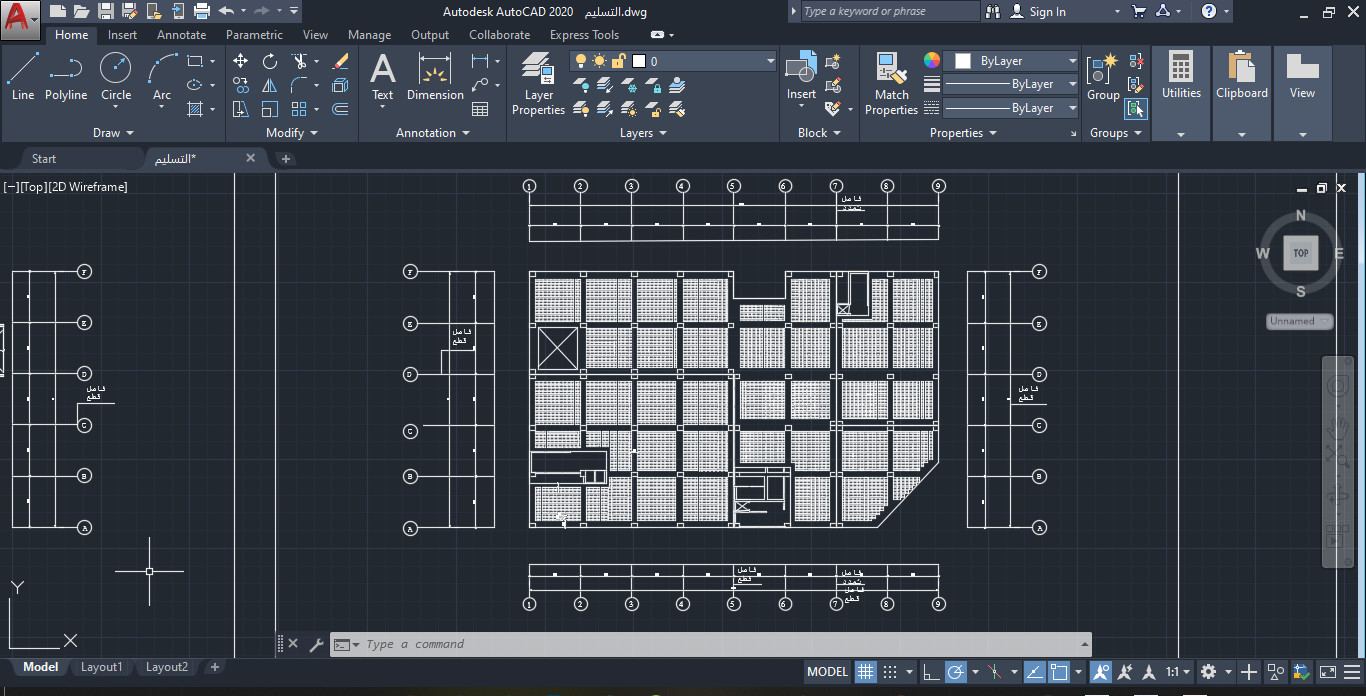Activate the Match Properties tool

(x=891, y=80)
